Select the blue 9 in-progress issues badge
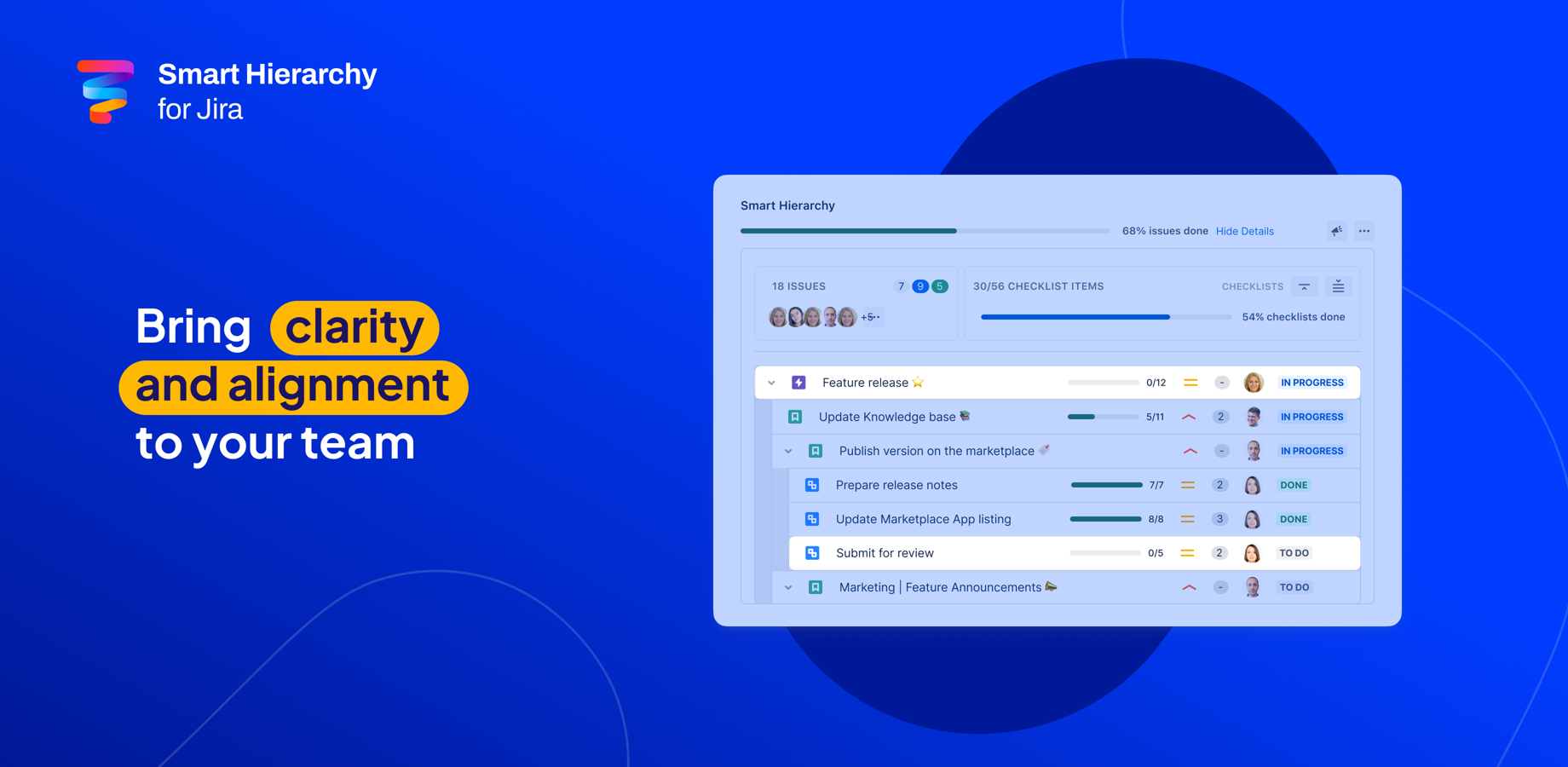The image size is (1568, 767). [x=920, y=286]
